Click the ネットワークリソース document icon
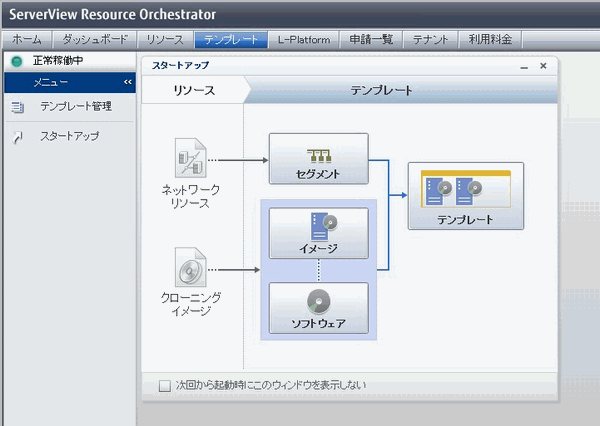 [x=191, y=158]
